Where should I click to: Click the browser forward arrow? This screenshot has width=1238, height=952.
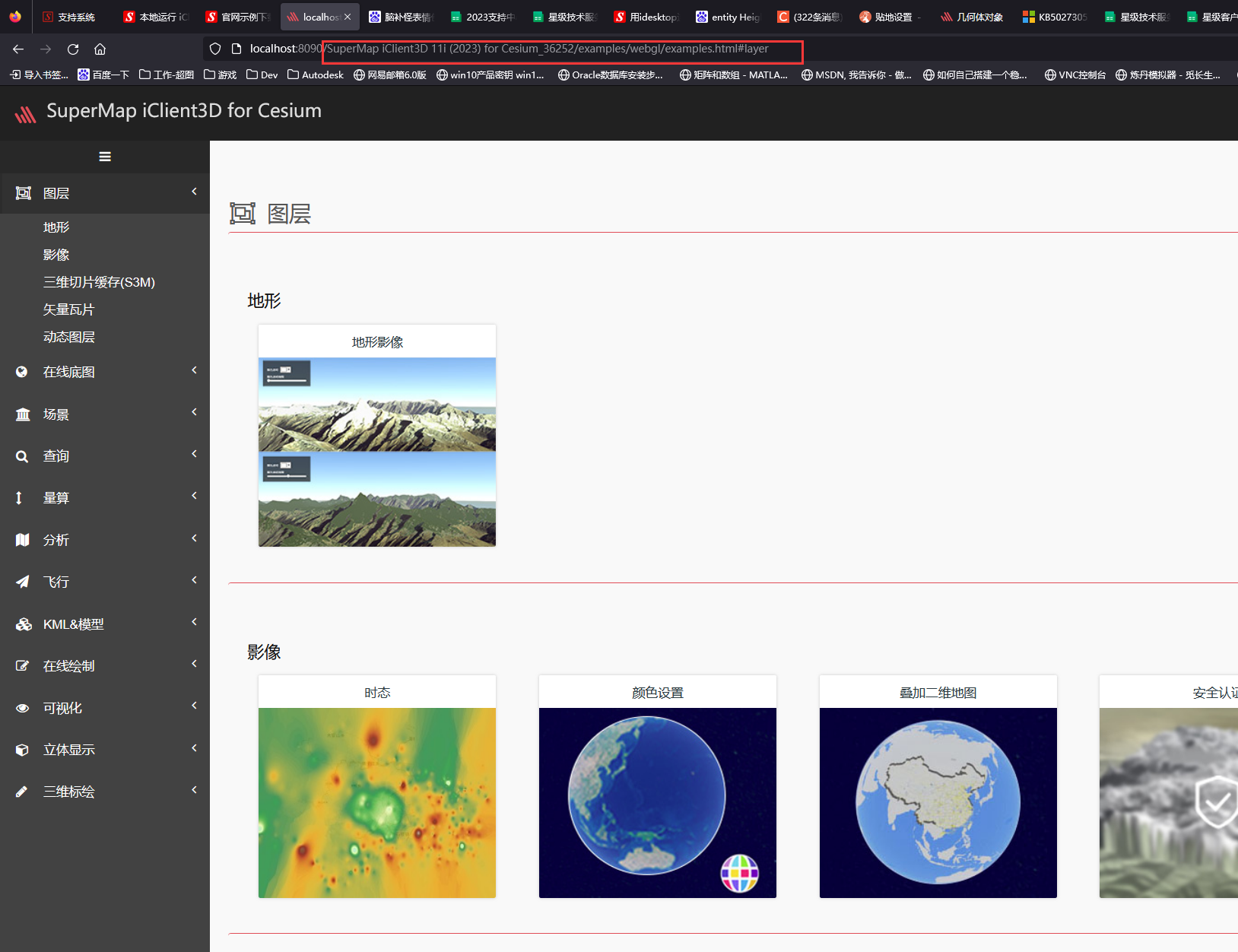(x=46, y=49)
